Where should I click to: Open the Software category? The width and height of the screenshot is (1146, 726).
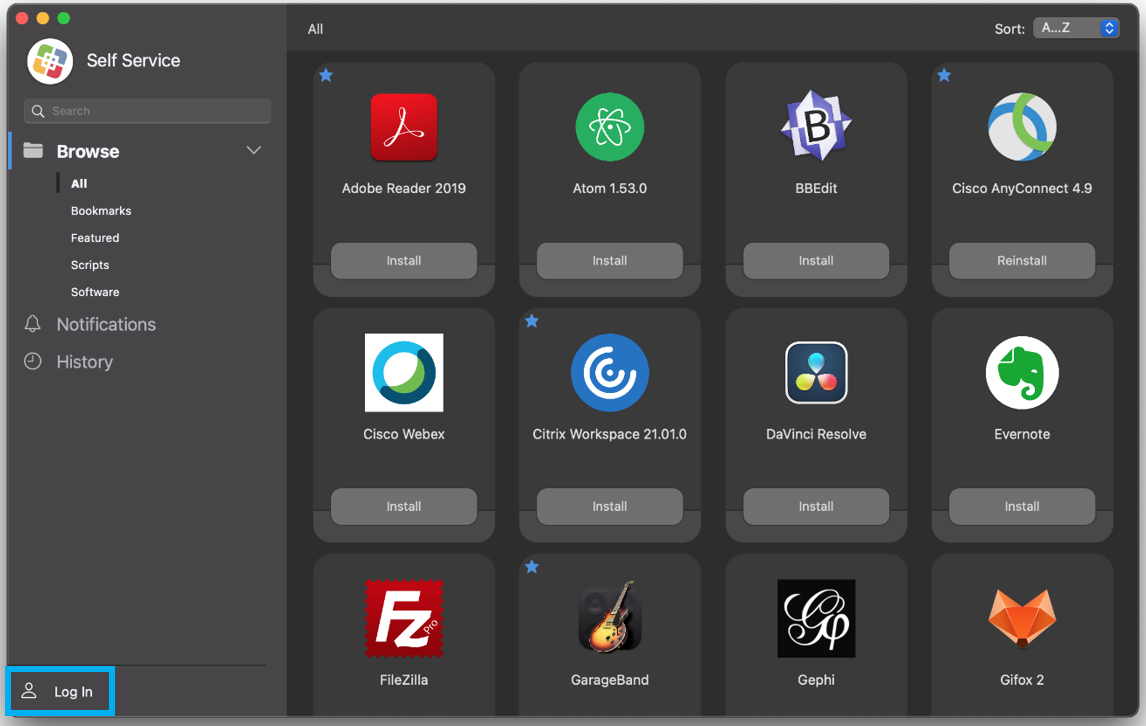(95, 292)
